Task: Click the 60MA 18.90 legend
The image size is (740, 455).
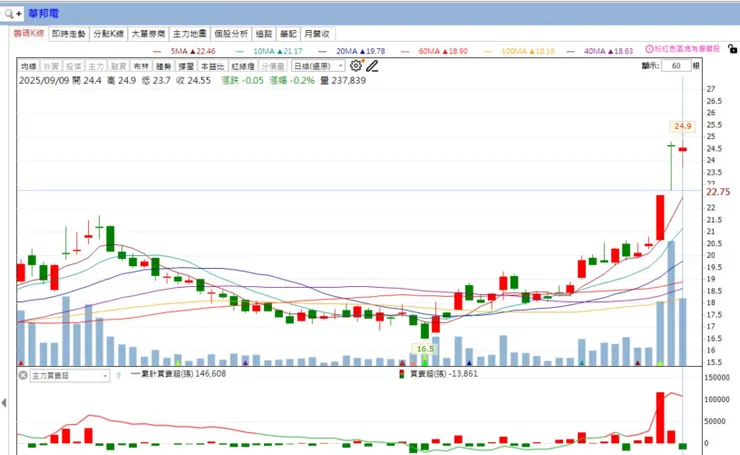Action: [434, 51]
